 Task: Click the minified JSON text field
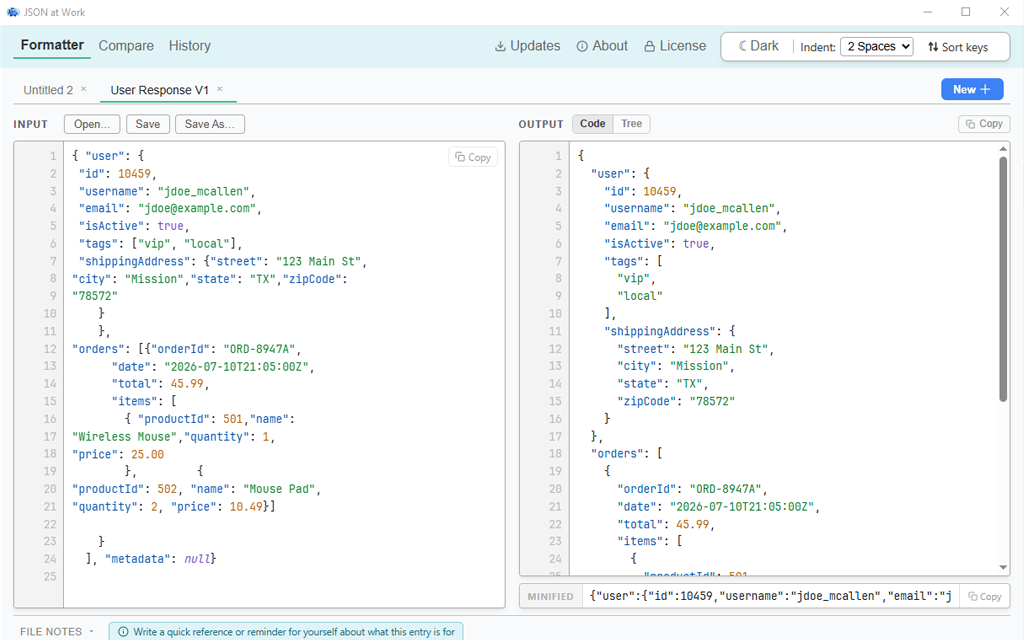click(x=771, y=596)
